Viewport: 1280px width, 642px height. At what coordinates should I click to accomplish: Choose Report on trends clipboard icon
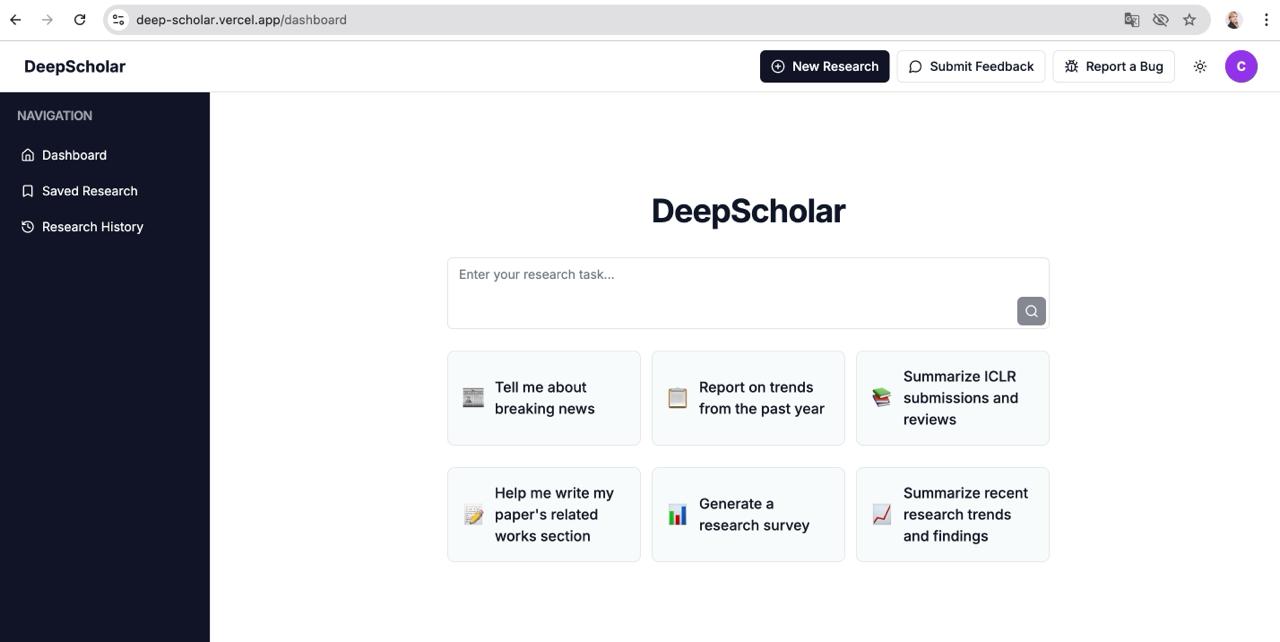[x=678, y=398]
